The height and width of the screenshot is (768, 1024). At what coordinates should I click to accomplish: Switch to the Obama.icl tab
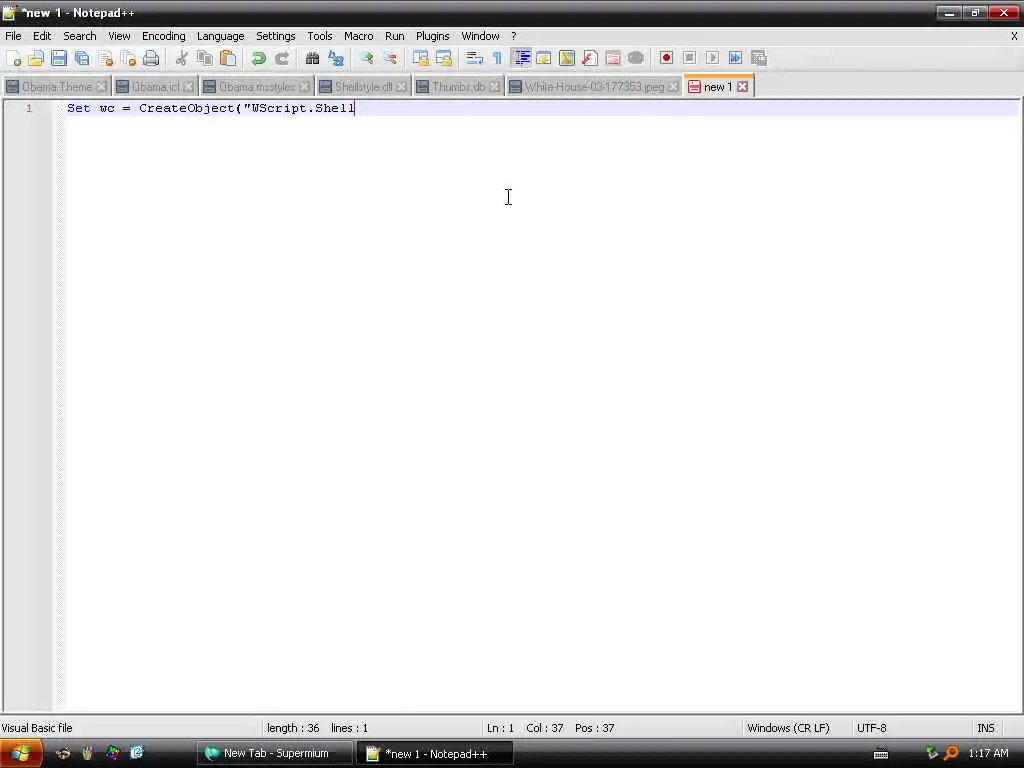pos(155,87)
